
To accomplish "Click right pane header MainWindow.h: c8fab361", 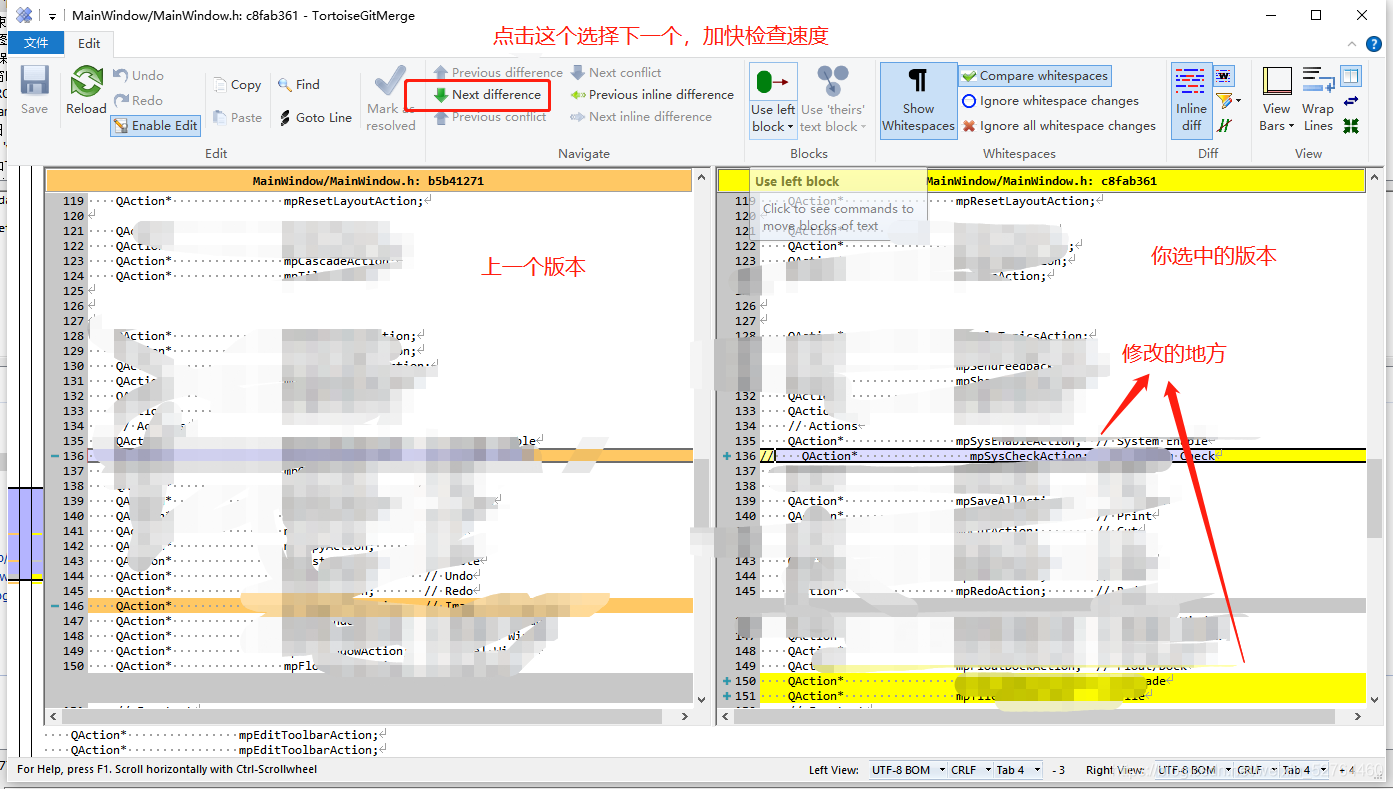I will [1041, 181].
